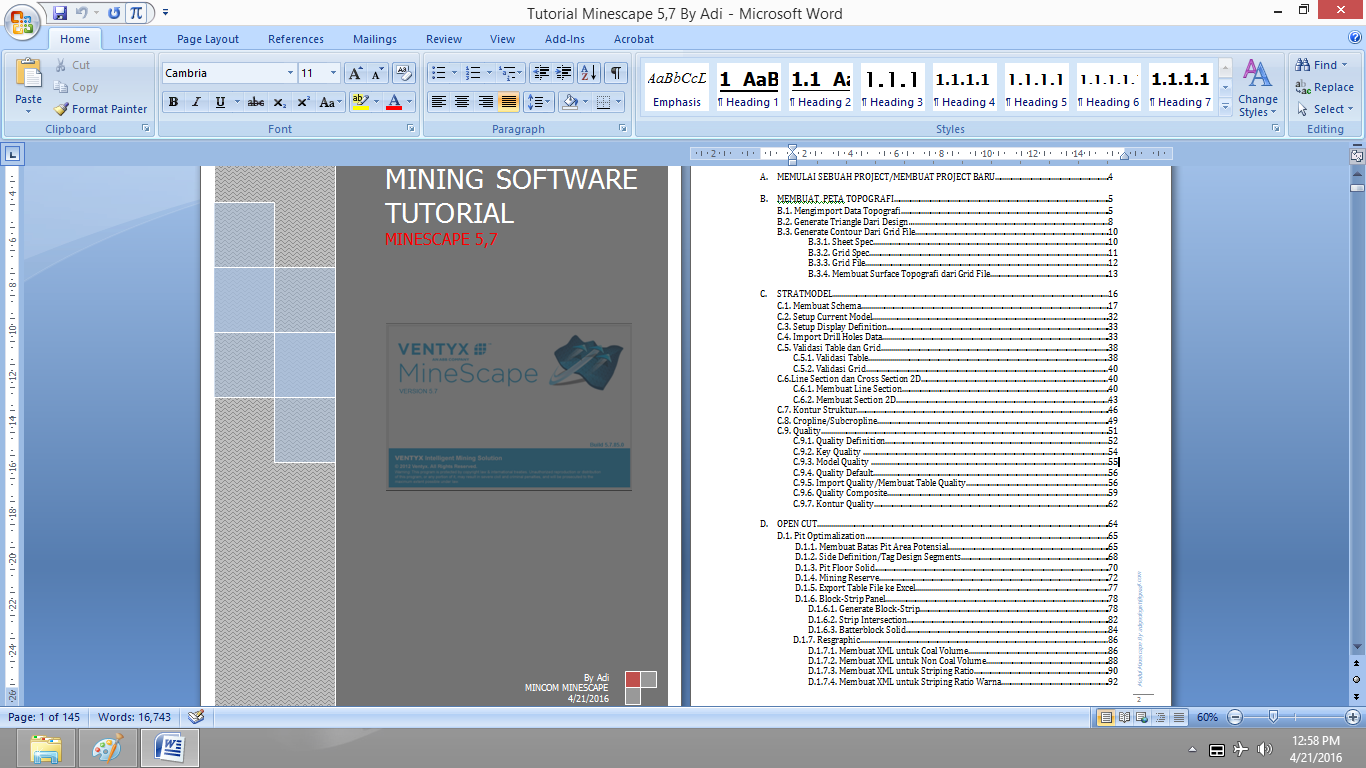Open the Mailings tab
The width and height of the screenshot is (1366, 768).
(x=375, y=39)
